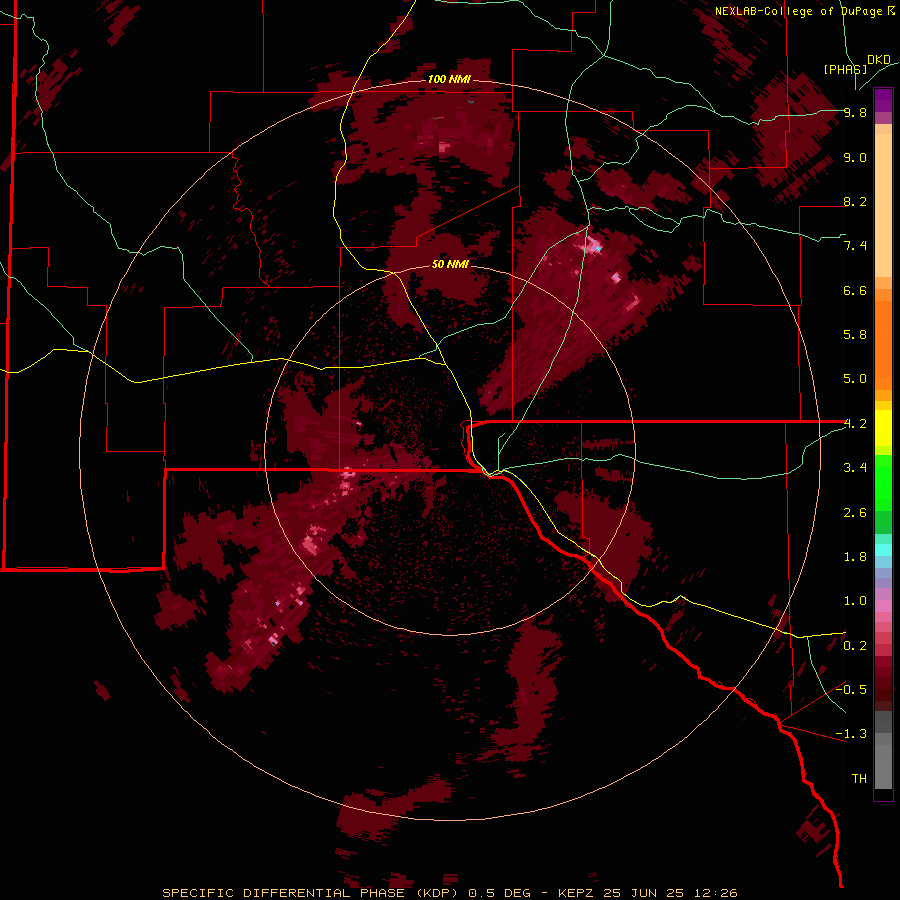Screen dimensions: 900x900
Task: Click the 9.0 scale value
Action: (x=855, y=158)
